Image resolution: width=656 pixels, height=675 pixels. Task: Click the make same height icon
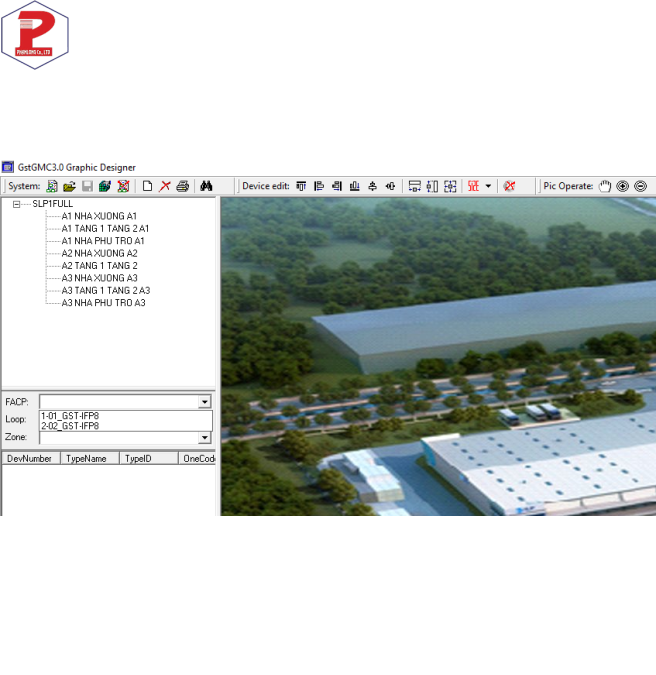coord(432,186)
